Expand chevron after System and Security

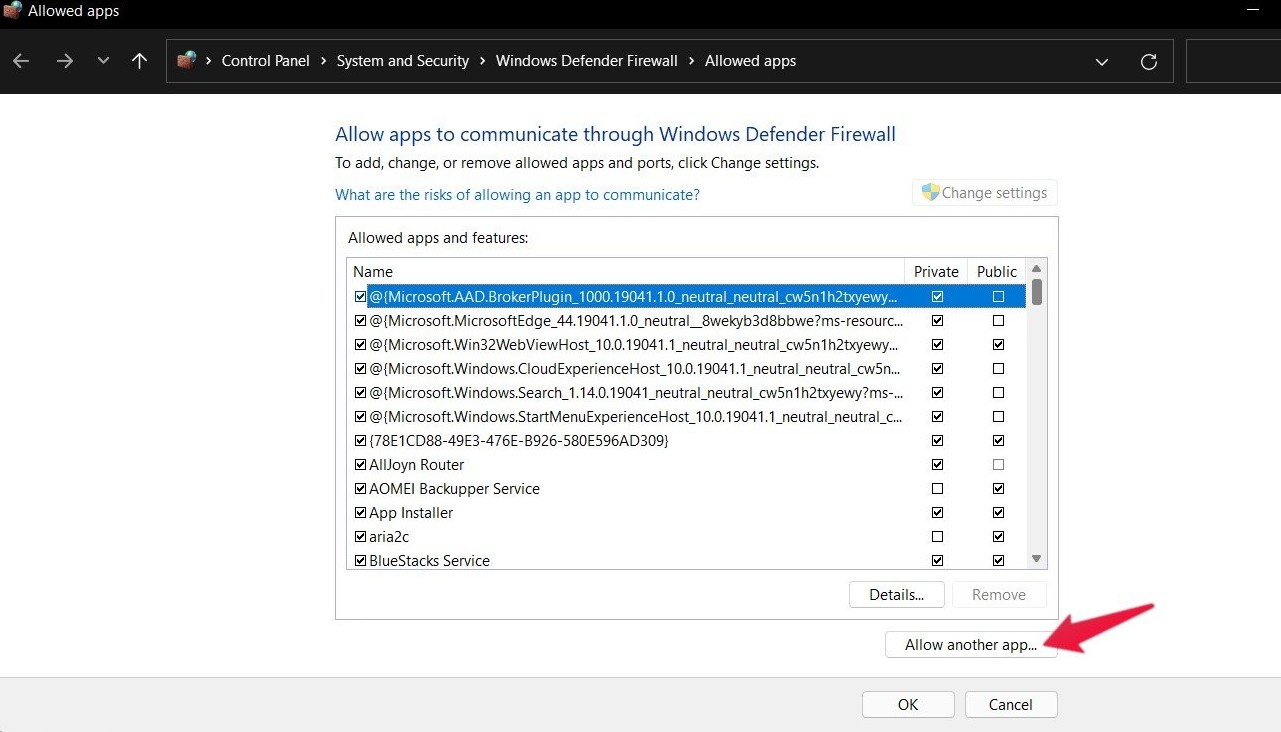coord(482,61)
